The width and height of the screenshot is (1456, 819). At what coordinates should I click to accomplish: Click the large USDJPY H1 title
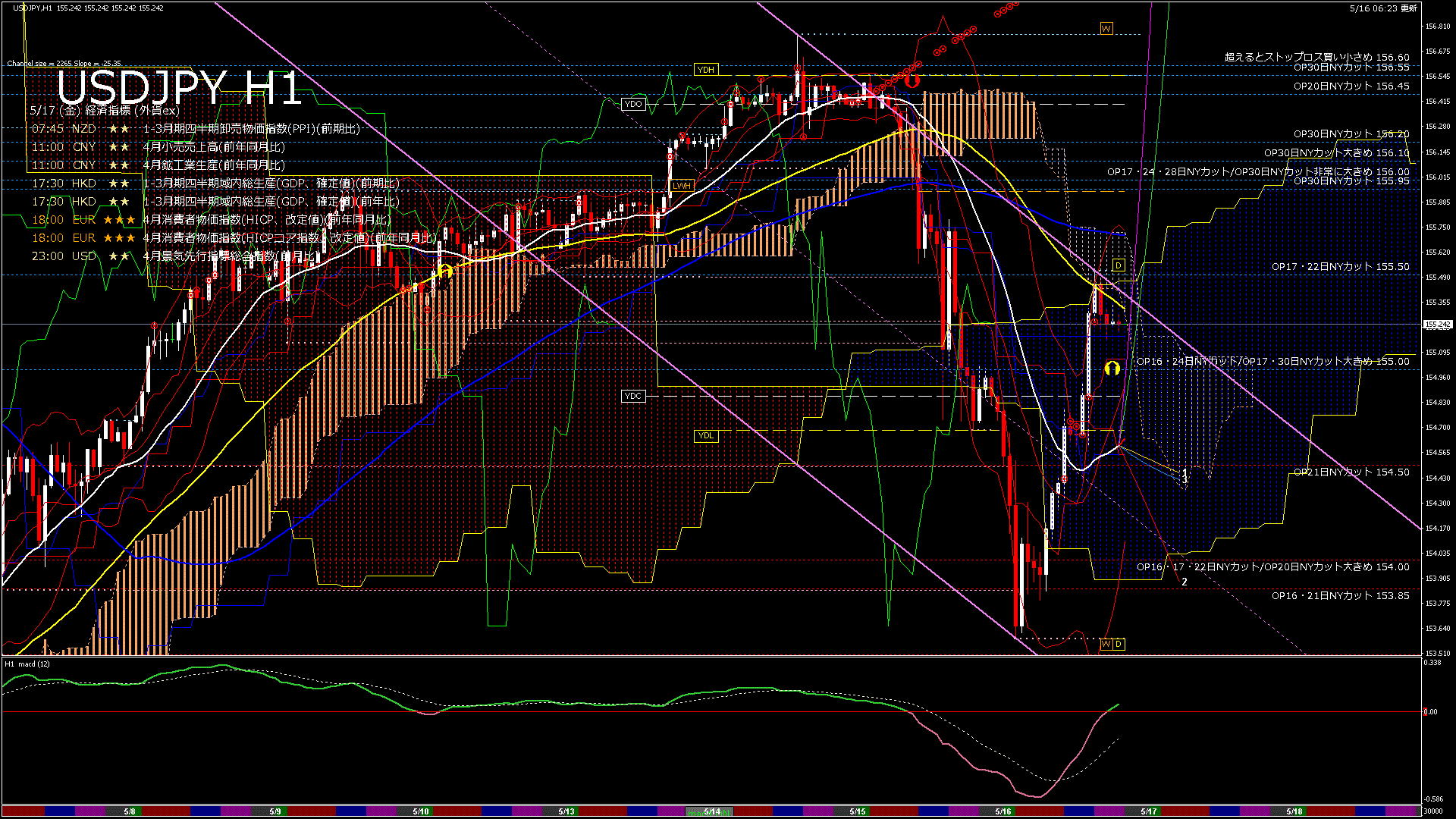coord(180,87)
